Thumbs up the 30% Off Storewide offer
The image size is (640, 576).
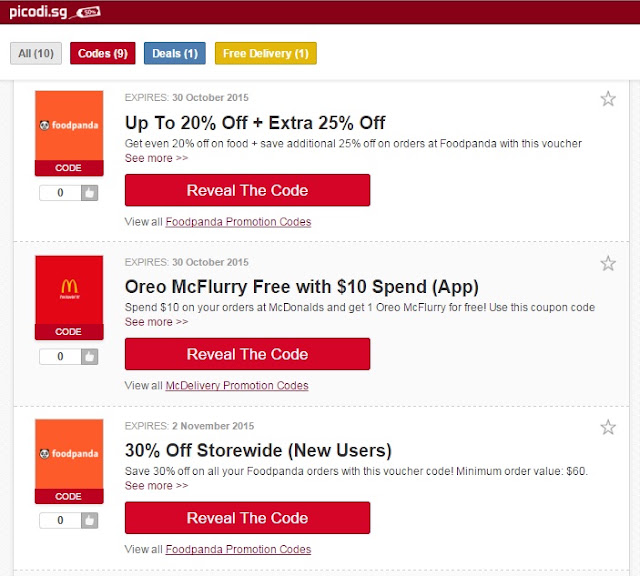(x=89, y=520)
